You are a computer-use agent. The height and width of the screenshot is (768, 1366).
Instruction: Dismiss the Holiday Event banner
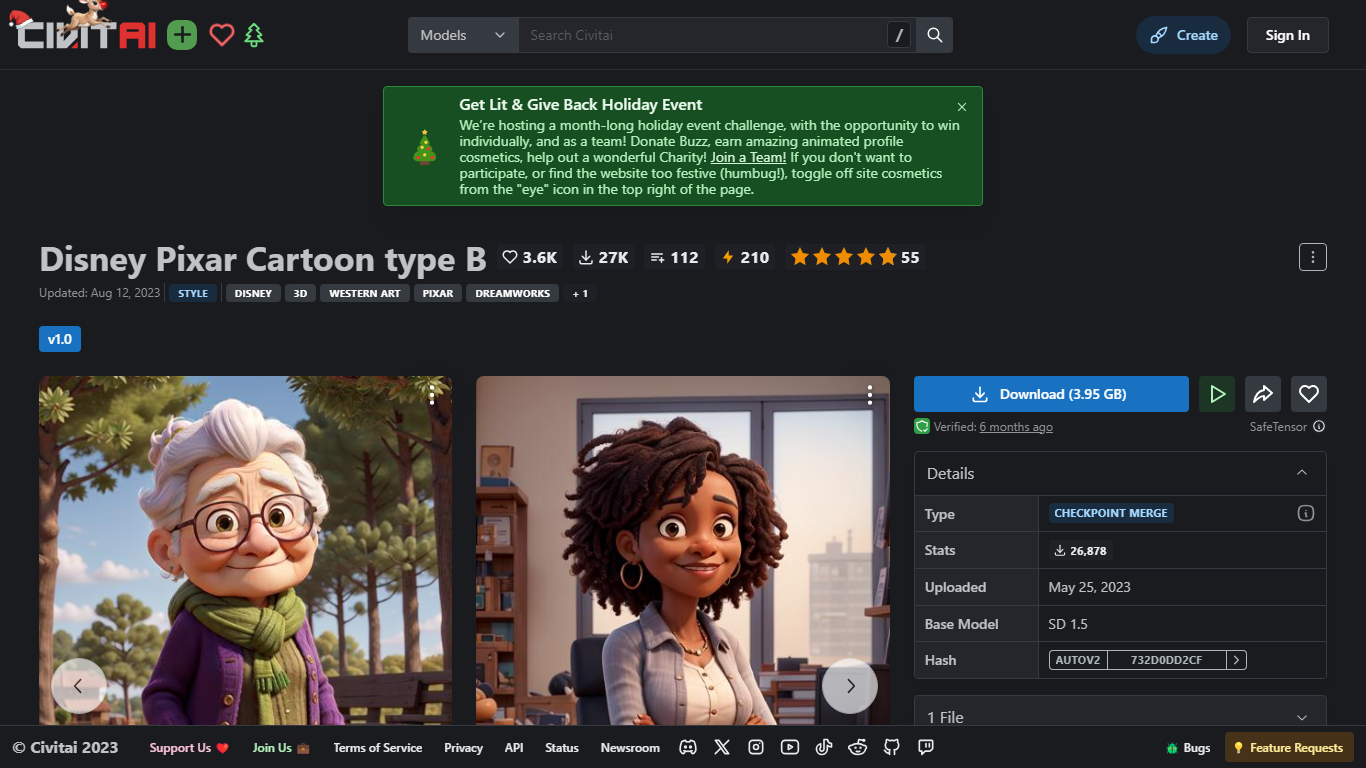[962, 107]
